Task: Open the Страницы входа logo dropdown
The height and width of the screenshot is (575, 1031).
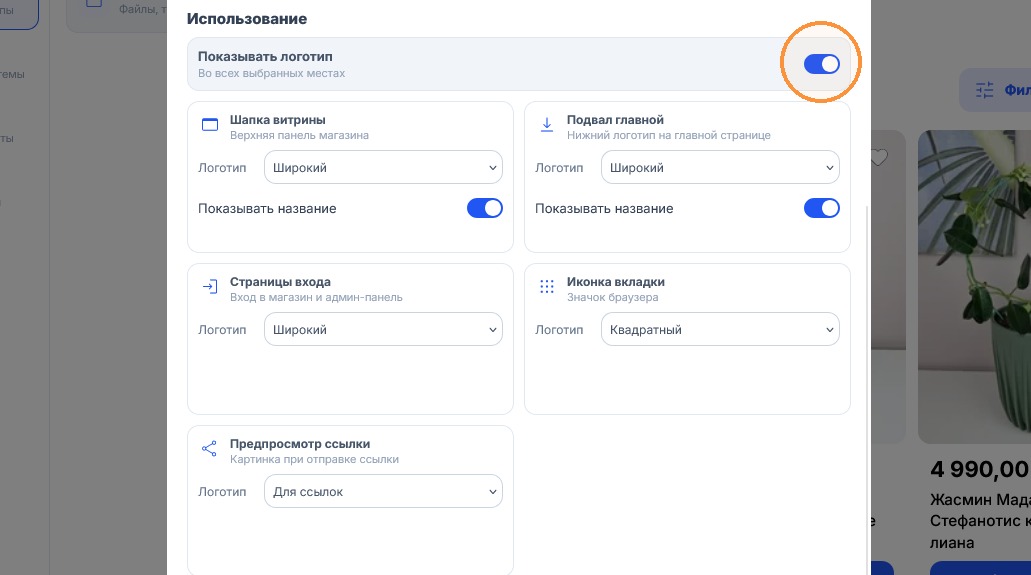Action: coord(383,329)
